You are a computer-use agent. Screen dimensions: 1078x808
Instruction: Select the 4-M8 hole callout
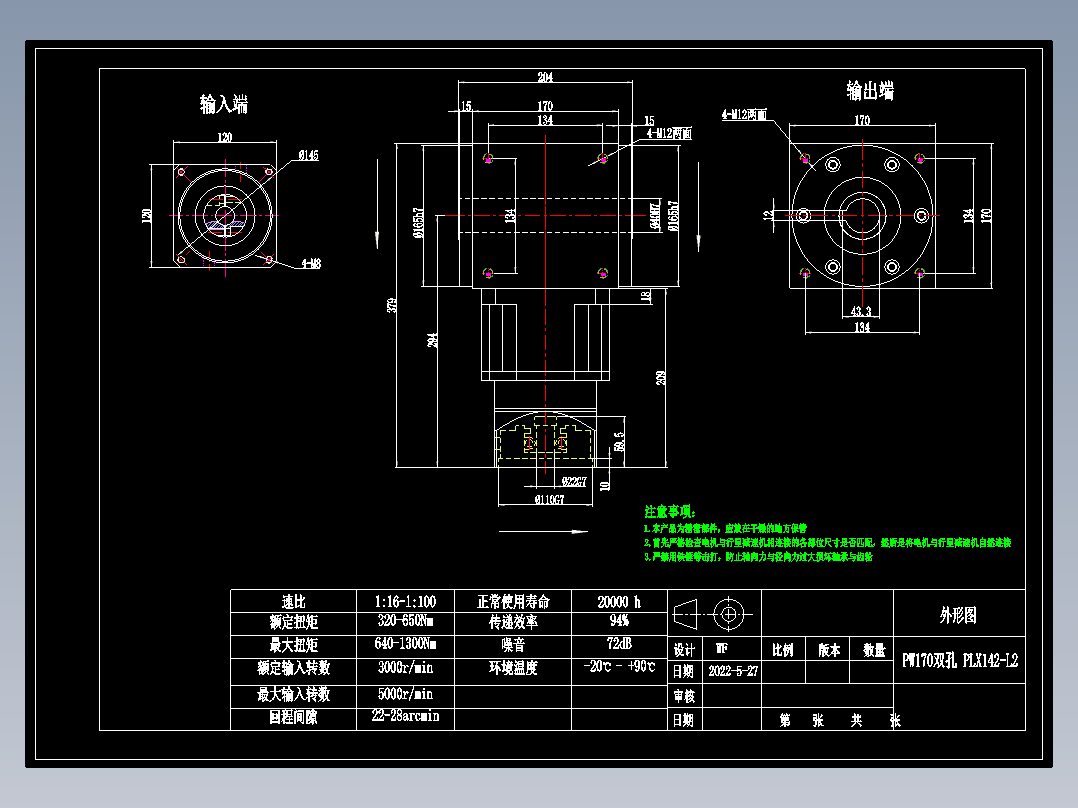[312, 261]
